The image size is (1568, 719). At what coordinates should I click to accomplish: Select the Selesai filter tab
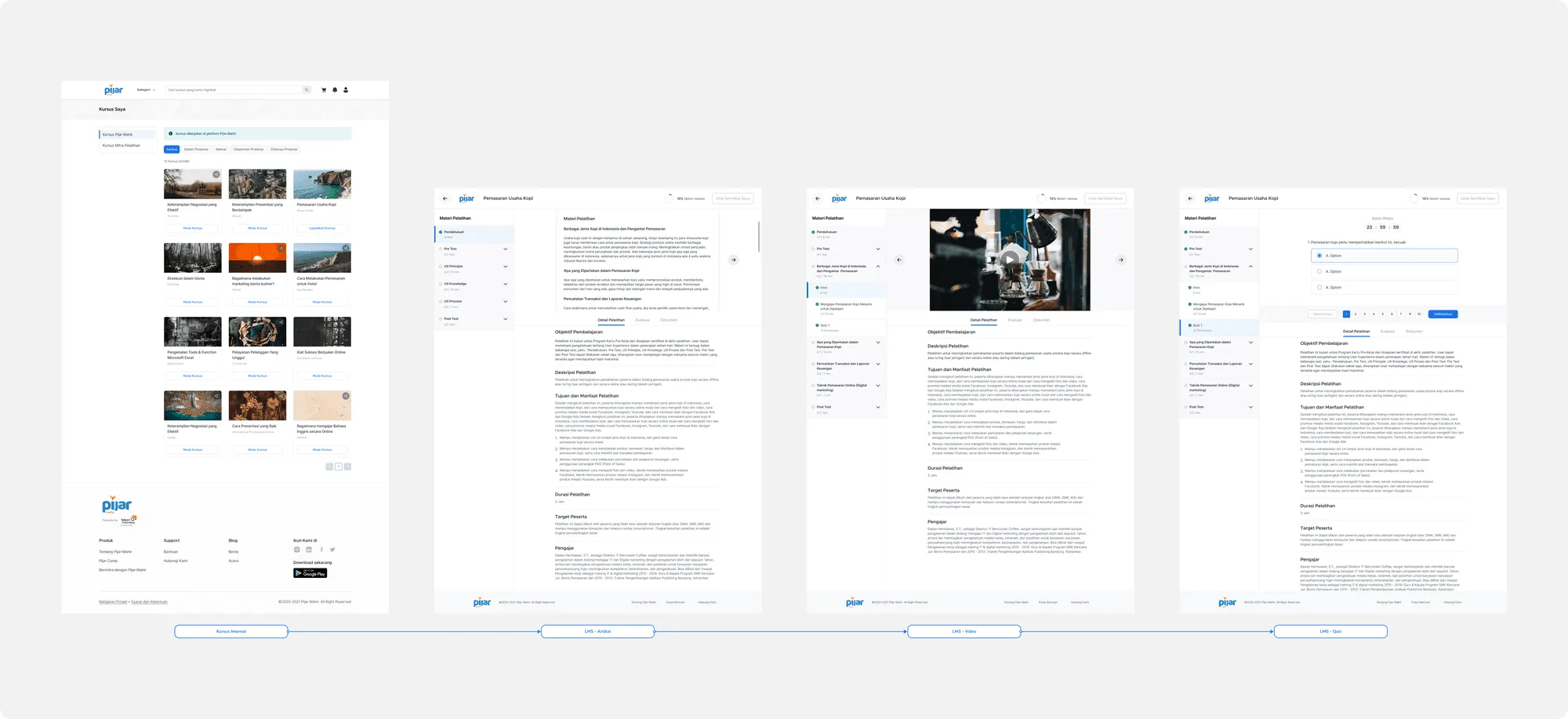point(221,149)
